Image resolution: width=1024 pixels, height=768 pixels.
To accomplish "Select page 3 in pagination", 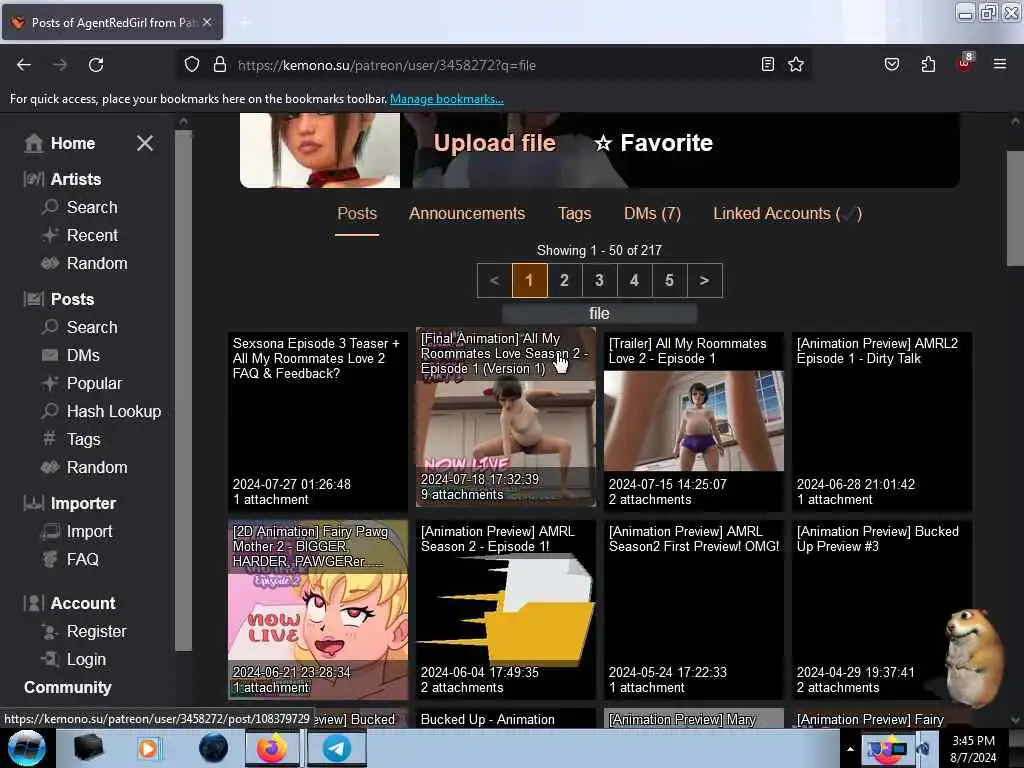I will pos(600,281).
